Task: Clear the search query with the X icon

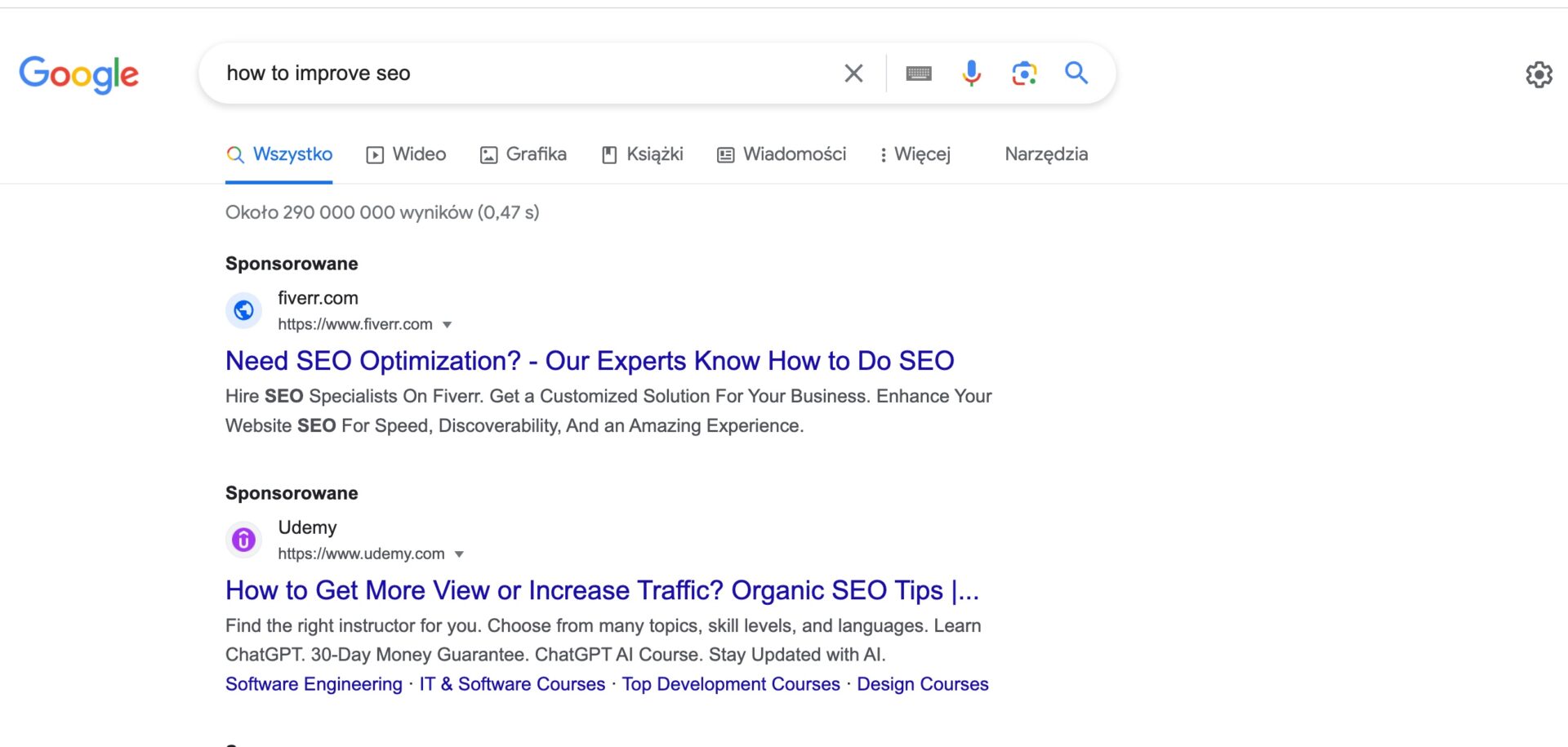Action: [x=853, y=73]
